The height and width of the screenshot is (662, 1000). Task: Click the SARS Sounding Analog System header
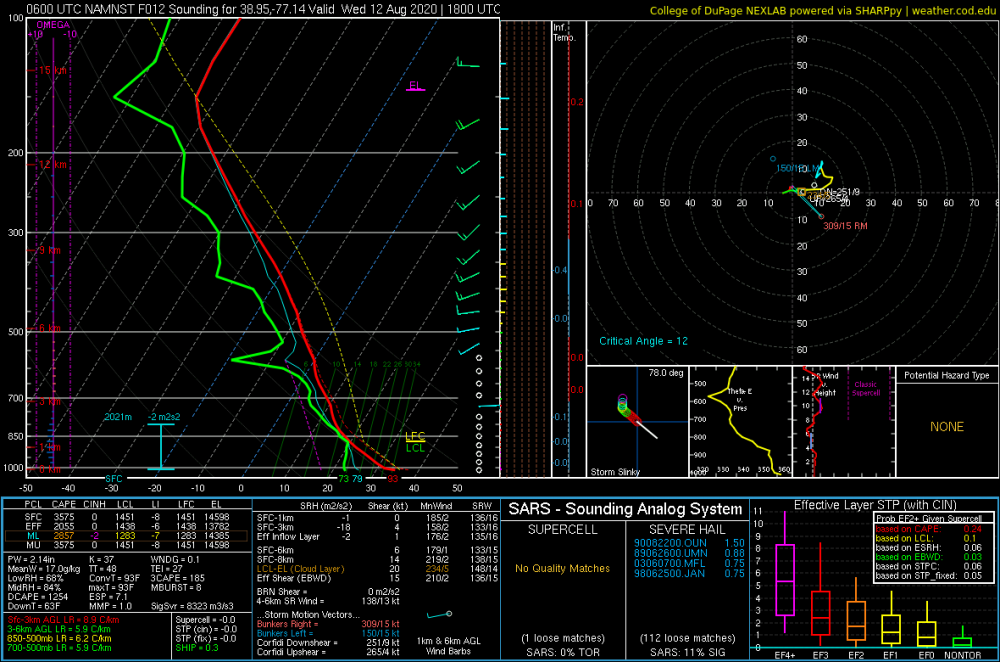click(x=625, y=509)
